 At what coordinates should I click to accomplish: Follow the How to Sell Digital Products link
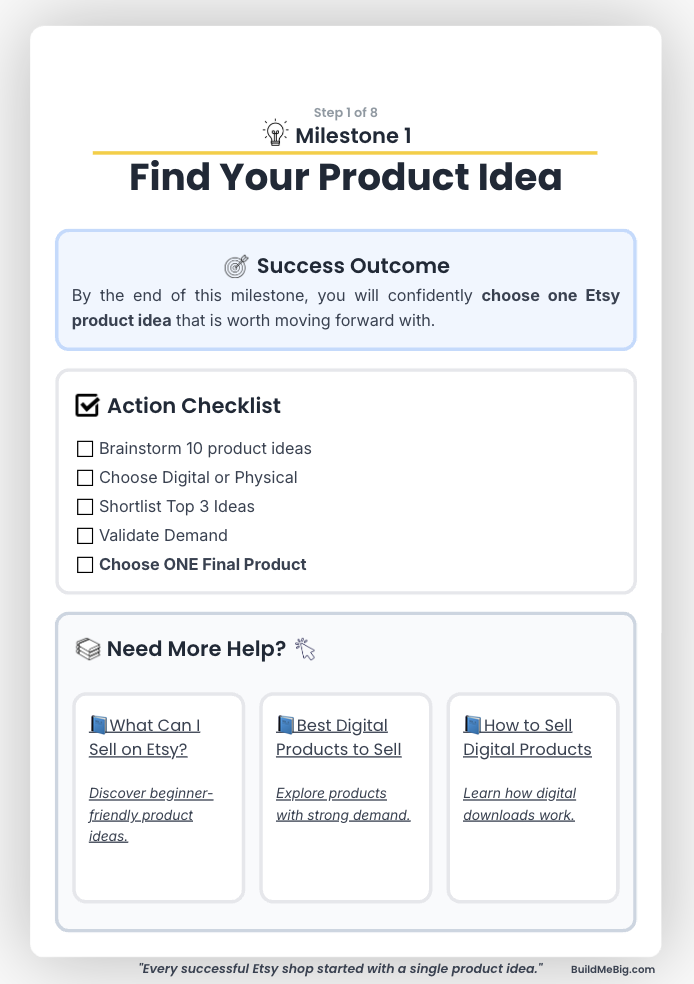pyautogui.click(x=527, y=737)
